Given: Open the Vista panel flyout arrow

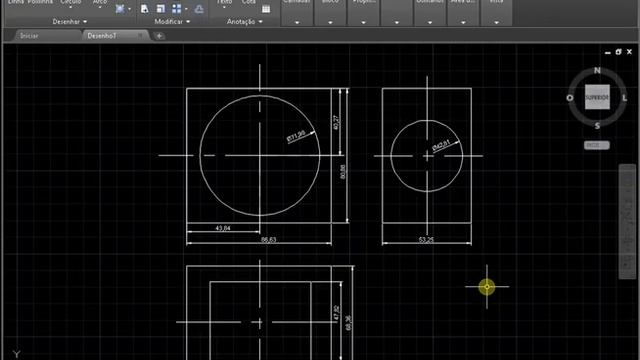Looking at the screenshot, I should (496, 22).
